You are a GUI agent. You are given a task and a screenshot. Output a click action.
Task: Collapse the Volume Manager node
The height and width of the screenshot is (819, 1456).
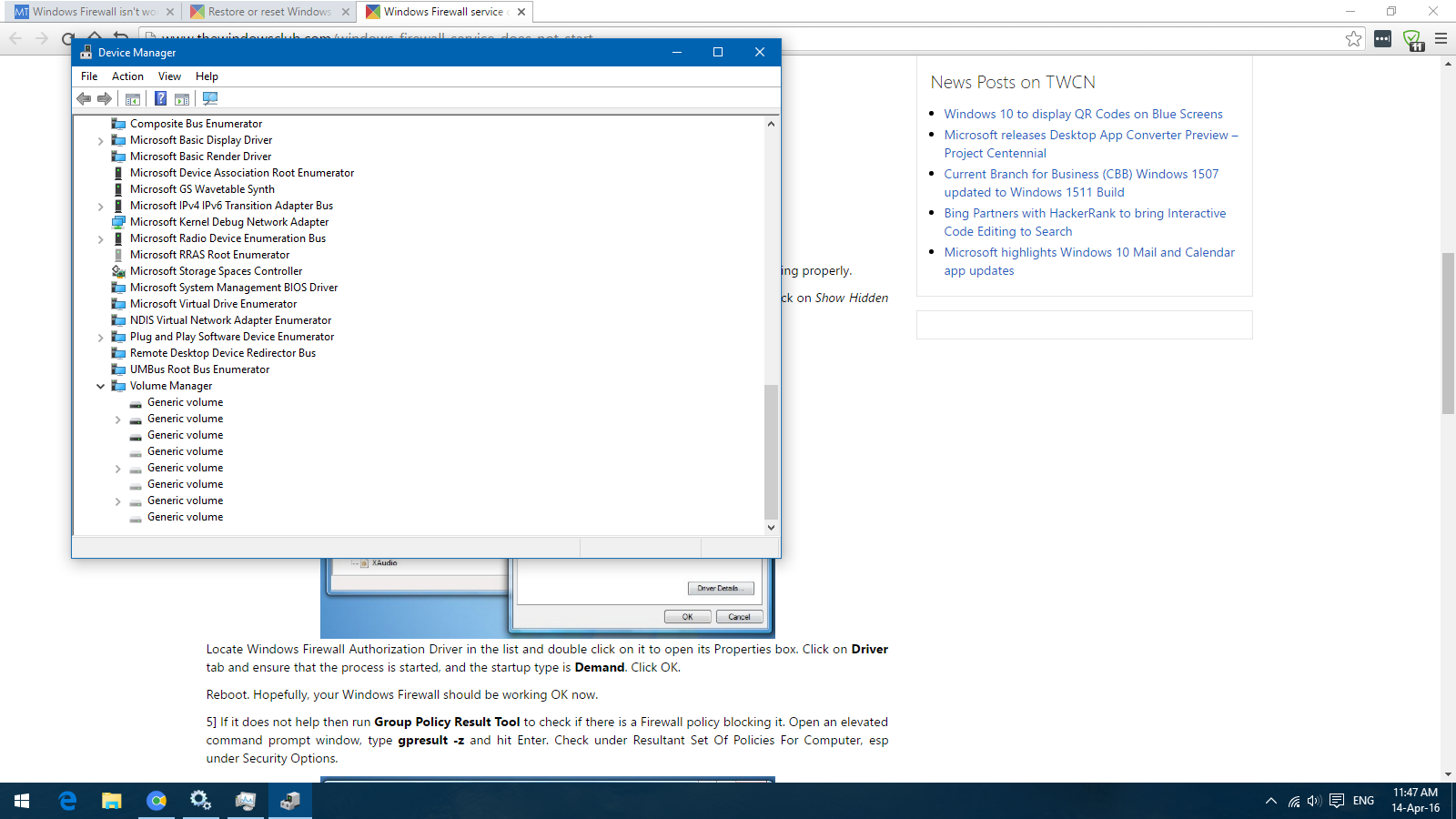(x=100, y=387)
